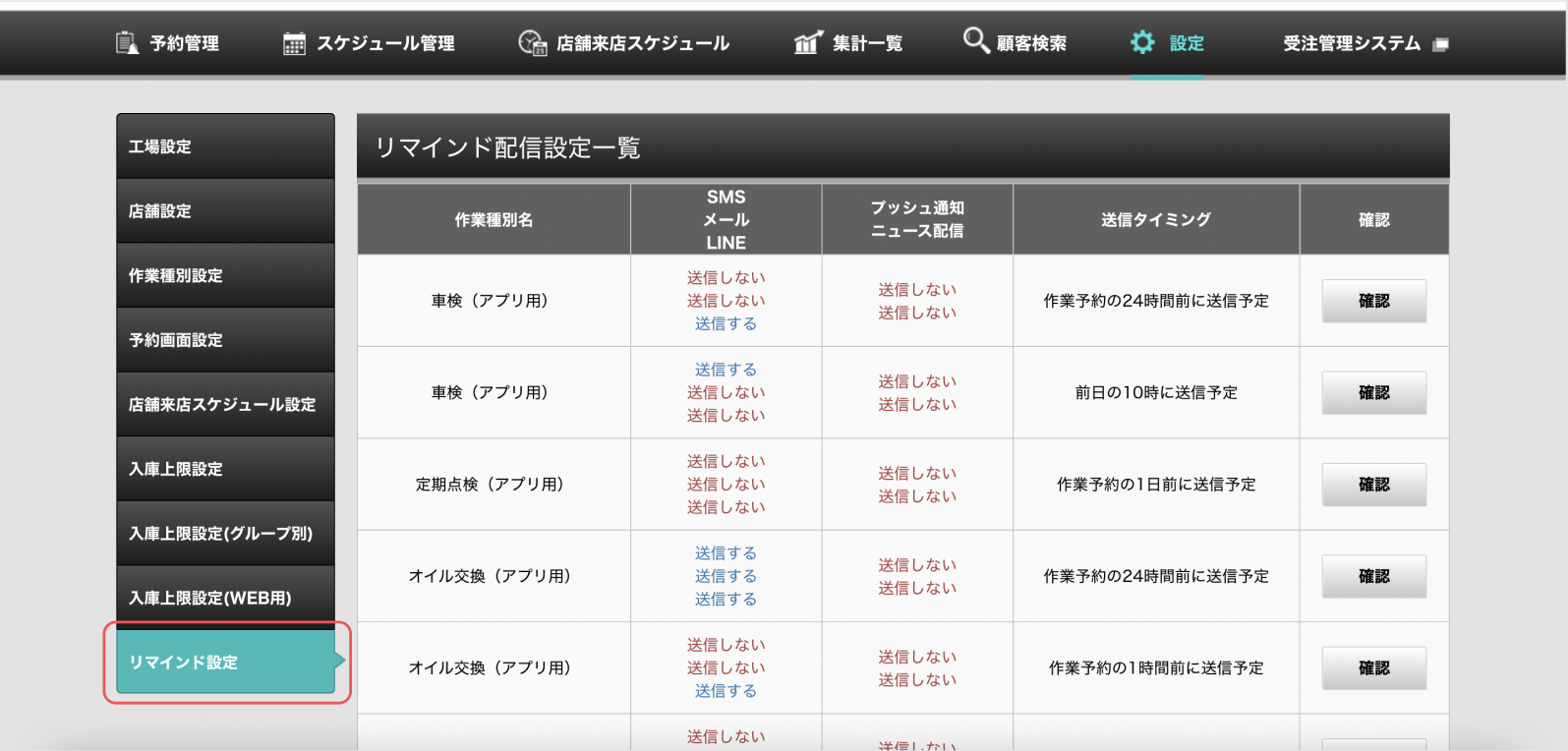This screenshot has width=1568, height=751.
Task: Open the 予約管理 menu
Action: pos(184,43)
